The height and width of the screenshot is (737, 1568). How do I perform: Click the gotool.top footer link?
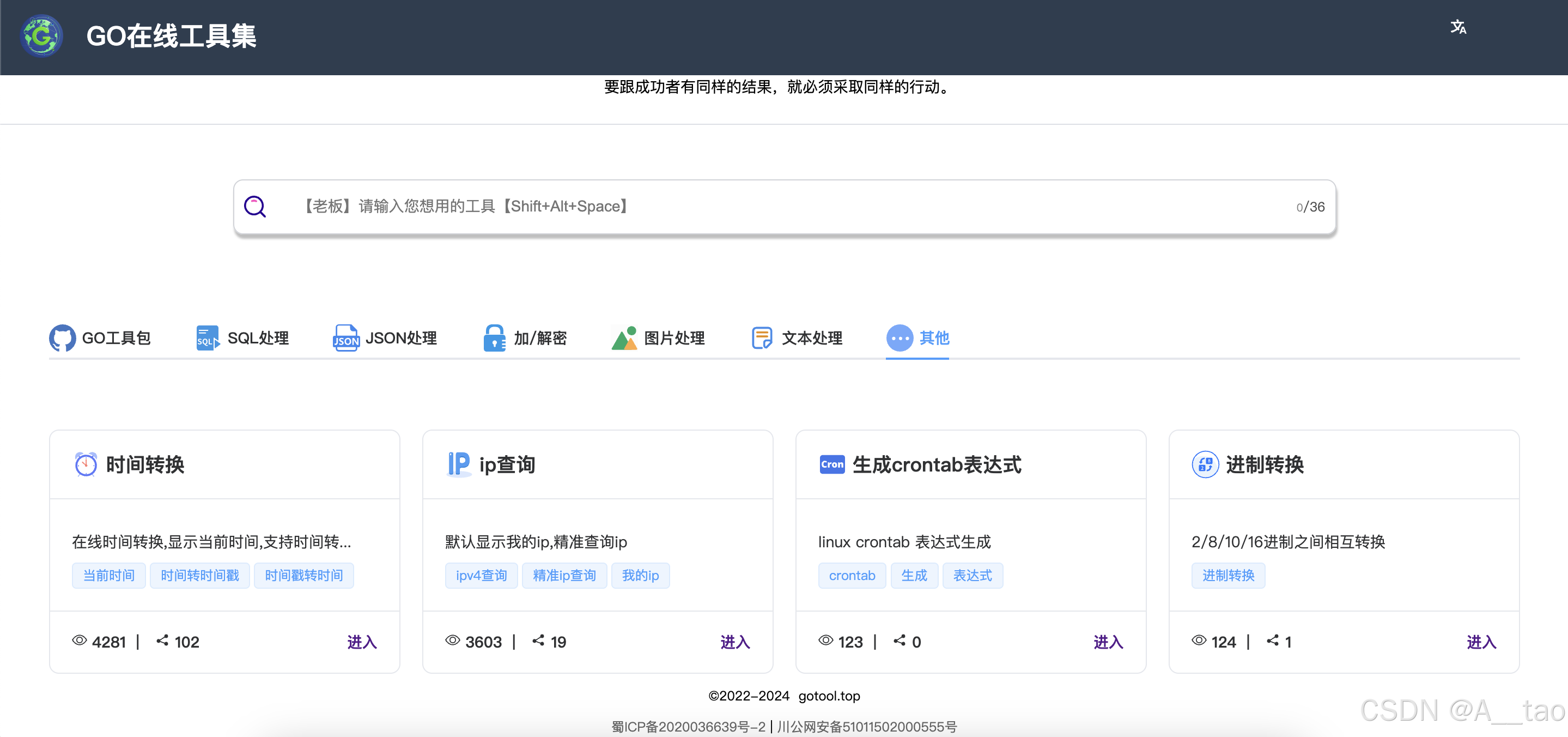(x=829, y=696)
